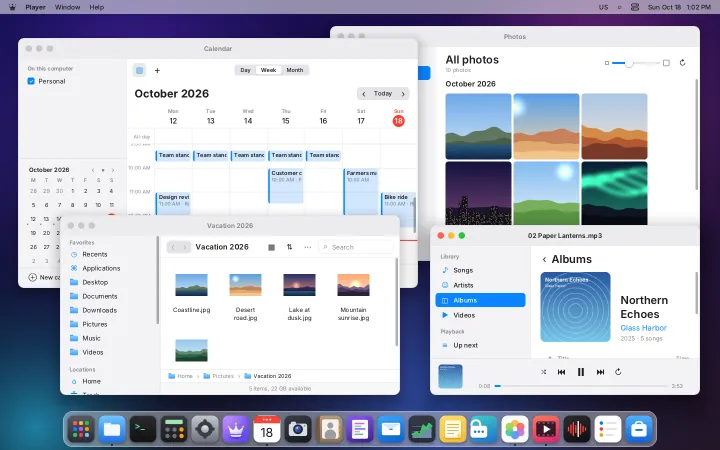Image resolution: width=720 pixels, height=450 pixels.
Task: Adjust the Photos thumbnail size slider
Action: [636, 63]
